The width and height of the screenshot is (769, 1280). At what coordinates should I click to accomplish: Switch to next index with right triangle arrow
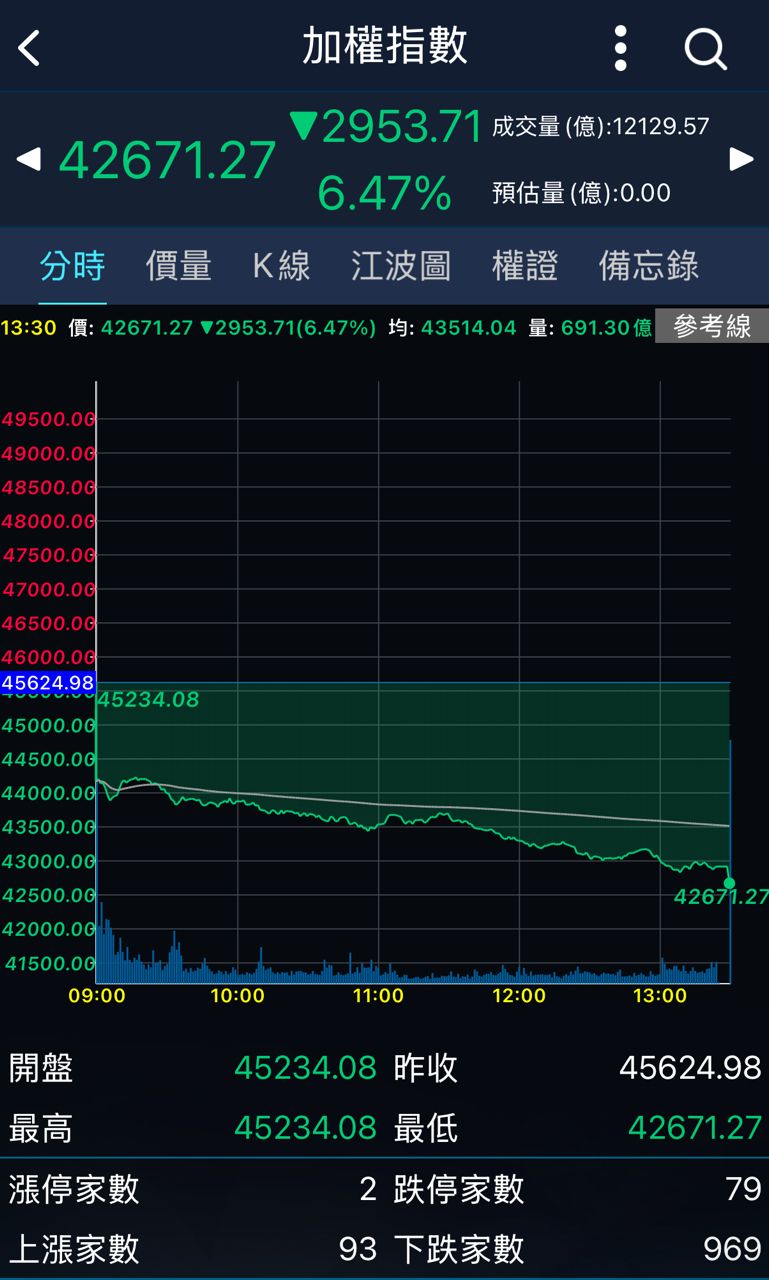coord(741,159)
